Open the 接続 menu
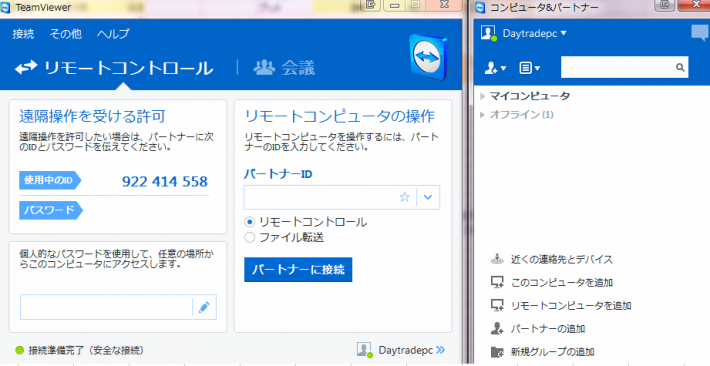This screenshot has width=710, height=366. pyautogui.click(x=24, y=34)
